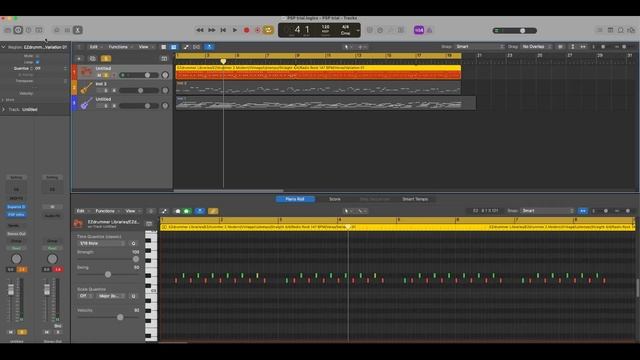Open the Piano Roll Functions menu
Screen dimensions: 640x360
107,211
